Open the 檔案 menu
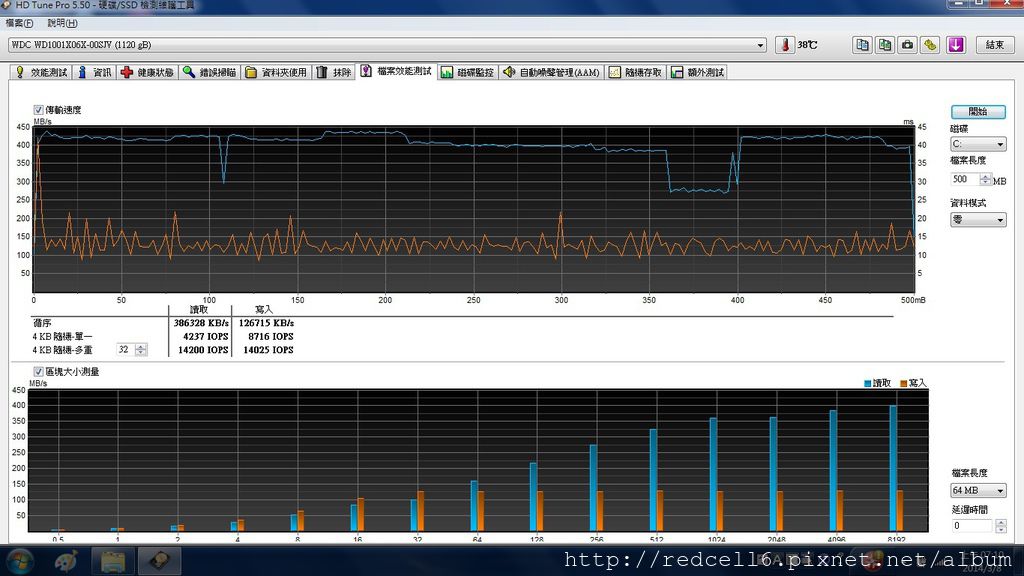 [x=19, y=23]
